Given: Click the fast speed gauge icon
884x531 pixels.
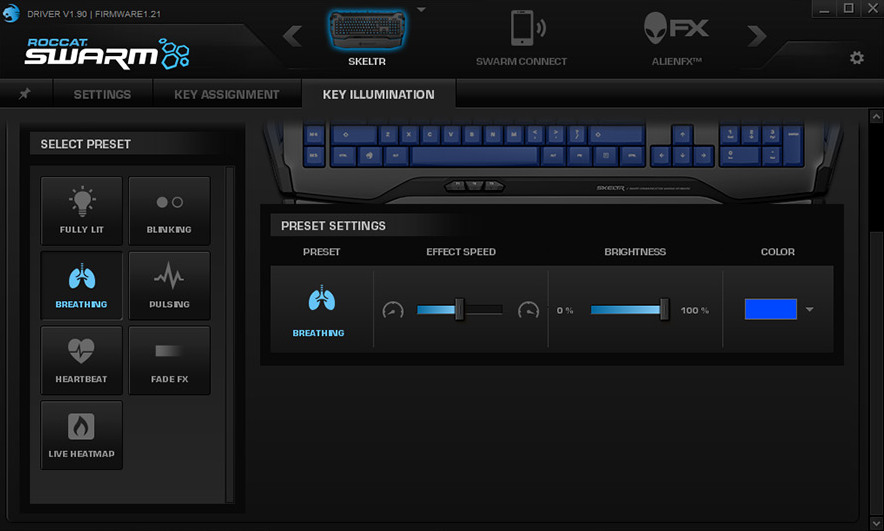Looking at the screenshot, I should [528, 310].
